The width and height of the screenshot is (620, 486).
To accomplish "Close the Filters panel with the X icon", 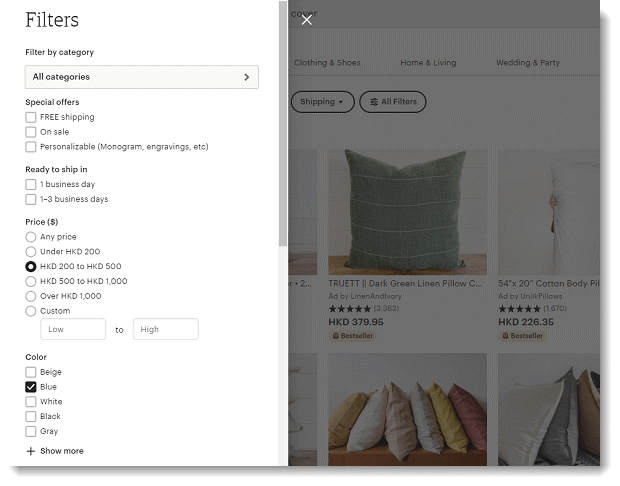I will [x=306, y=20].
